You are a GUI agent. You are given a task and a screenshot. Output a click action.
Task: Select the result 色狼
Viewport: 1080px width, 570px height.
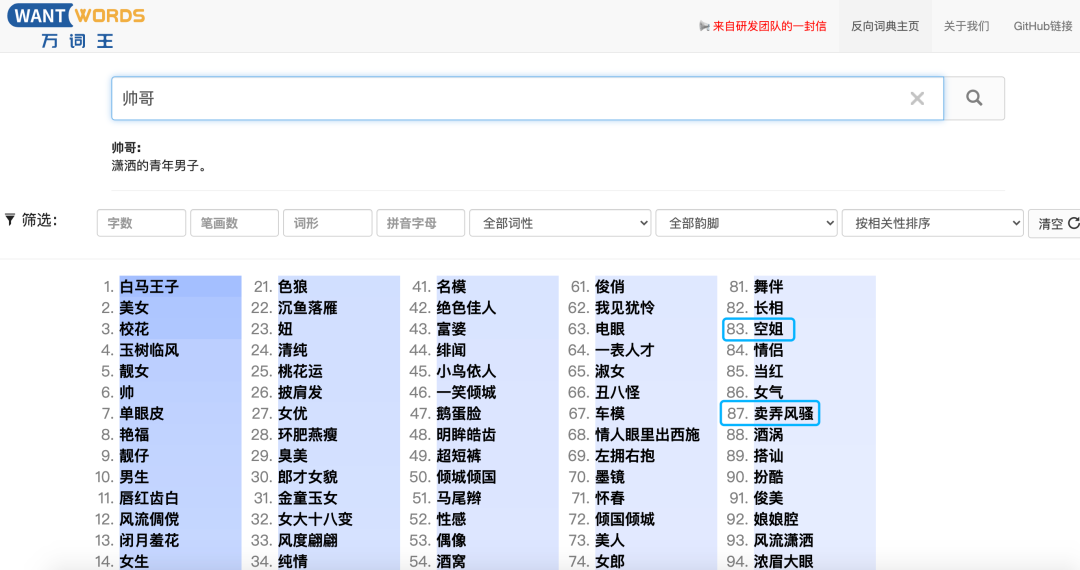[x=293, y=286]
